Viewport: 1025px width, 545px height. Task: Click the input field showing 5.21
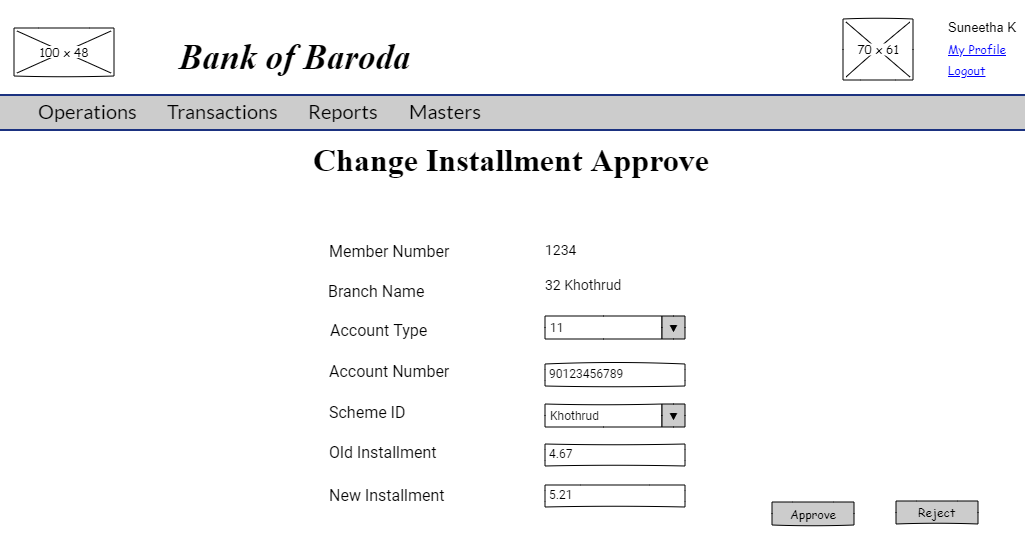pyautogui.click(x=614, y=495)
